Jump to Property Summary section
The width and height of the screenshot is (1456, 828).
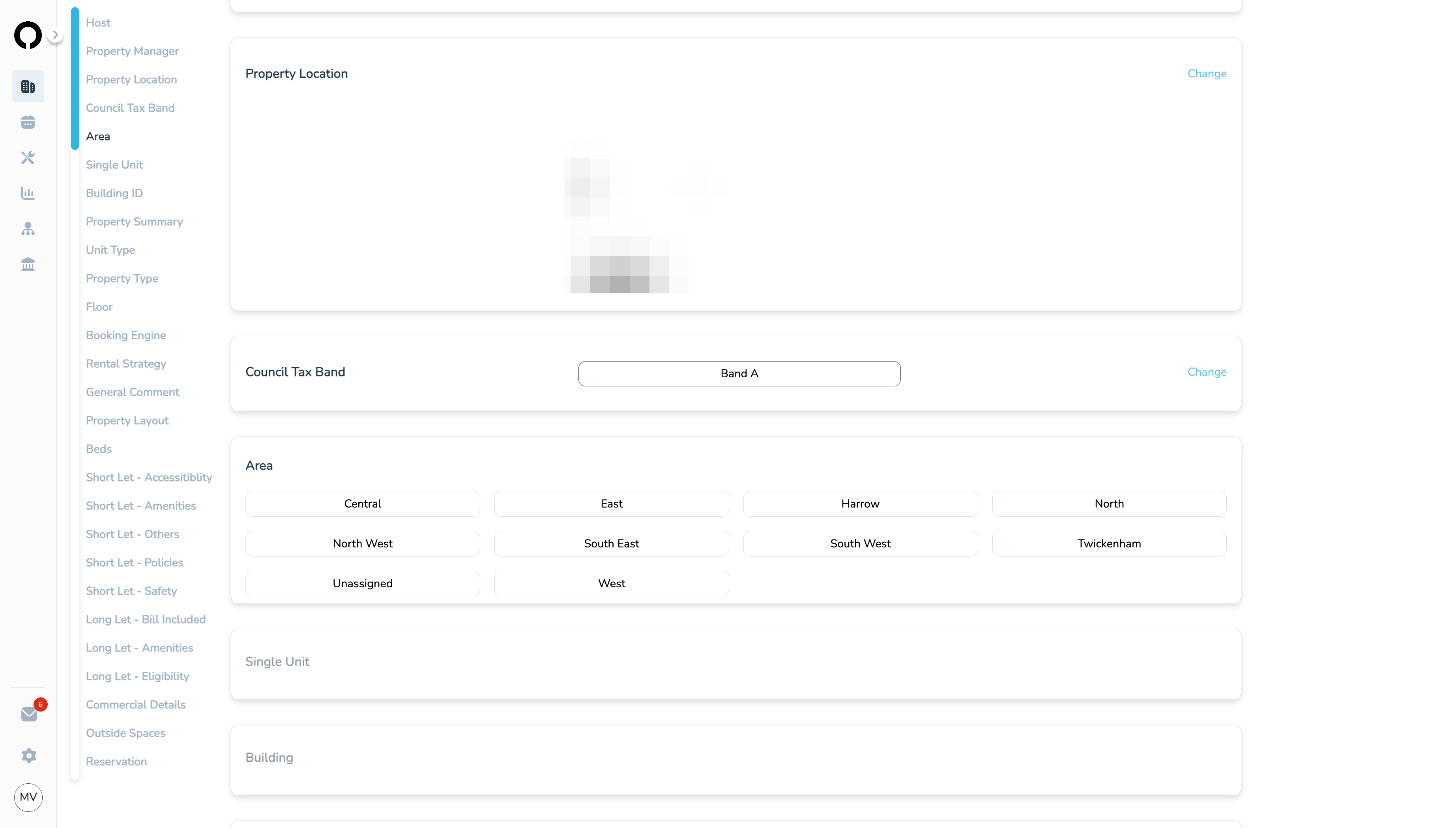point(134,222)
